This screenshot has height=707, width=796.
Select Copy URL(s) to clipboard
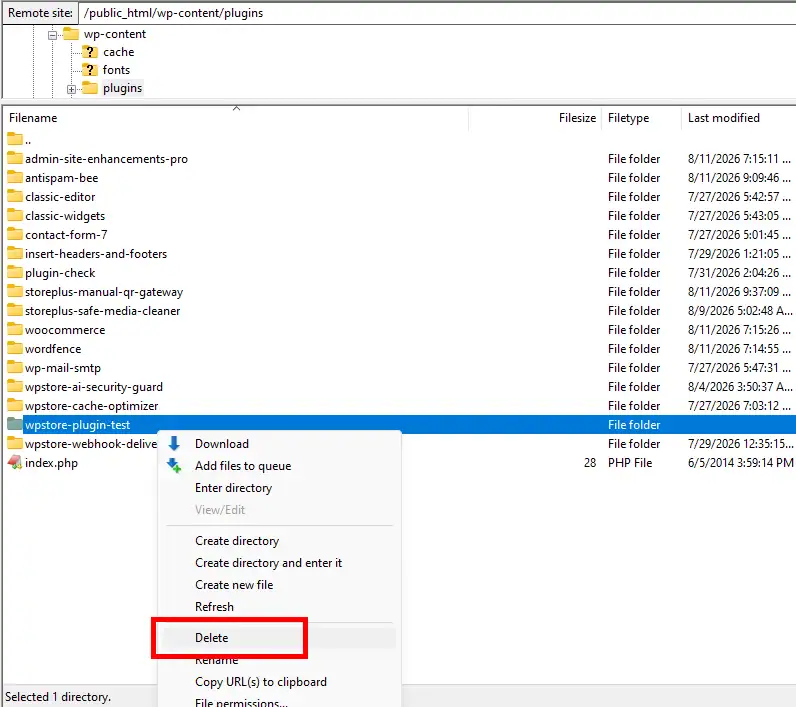[x=261, y=682]
